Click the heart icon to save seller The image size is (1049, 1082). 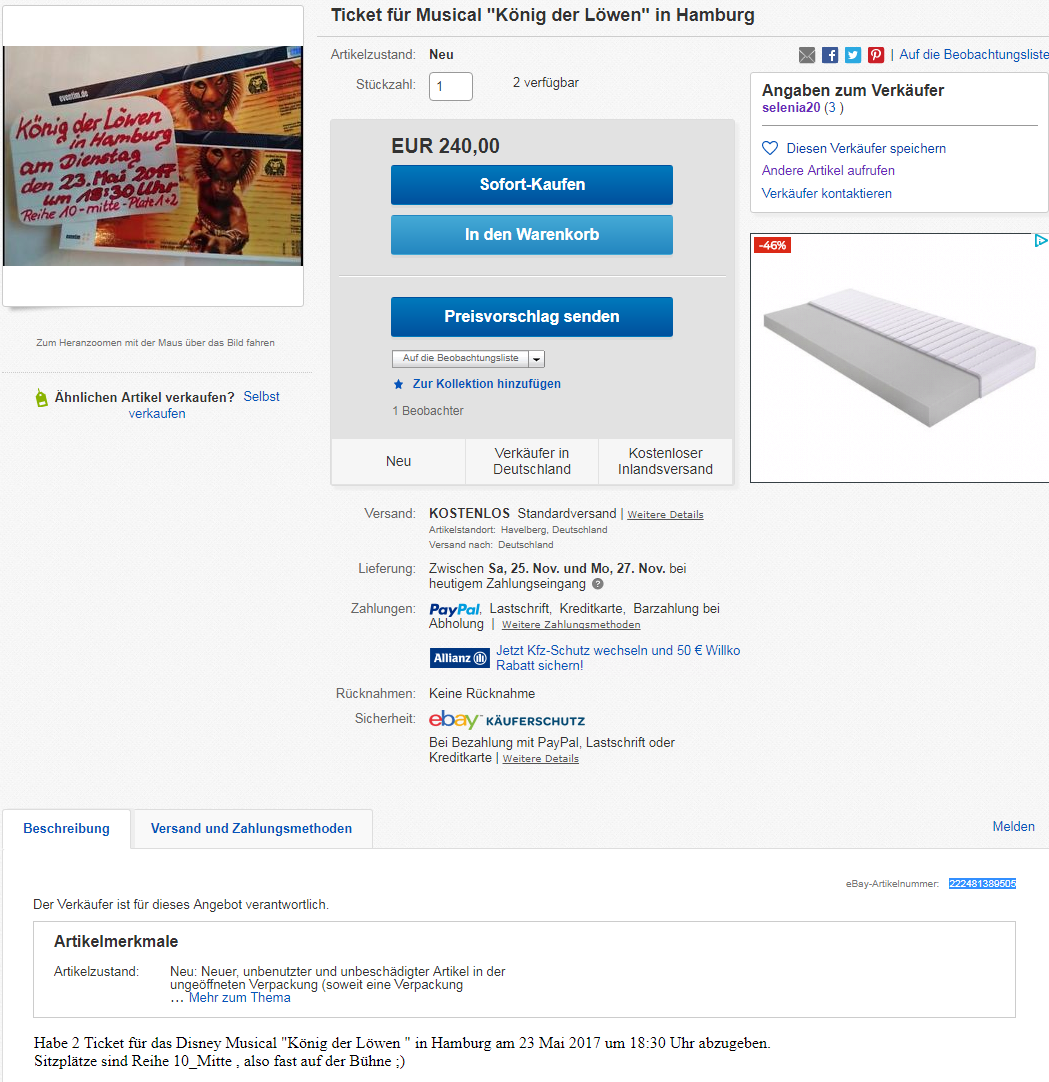point(769,148)
